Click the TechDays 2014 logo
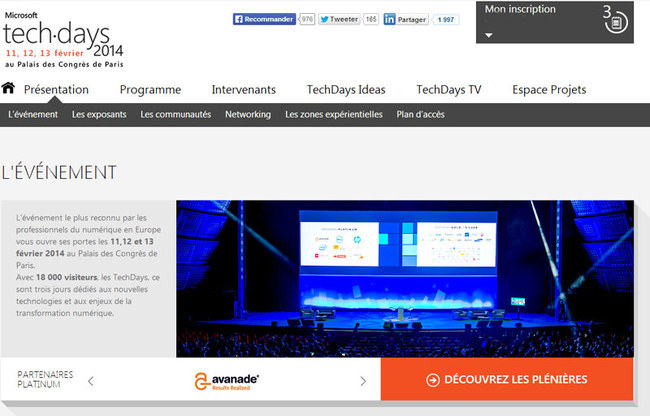 coord(64,40)
